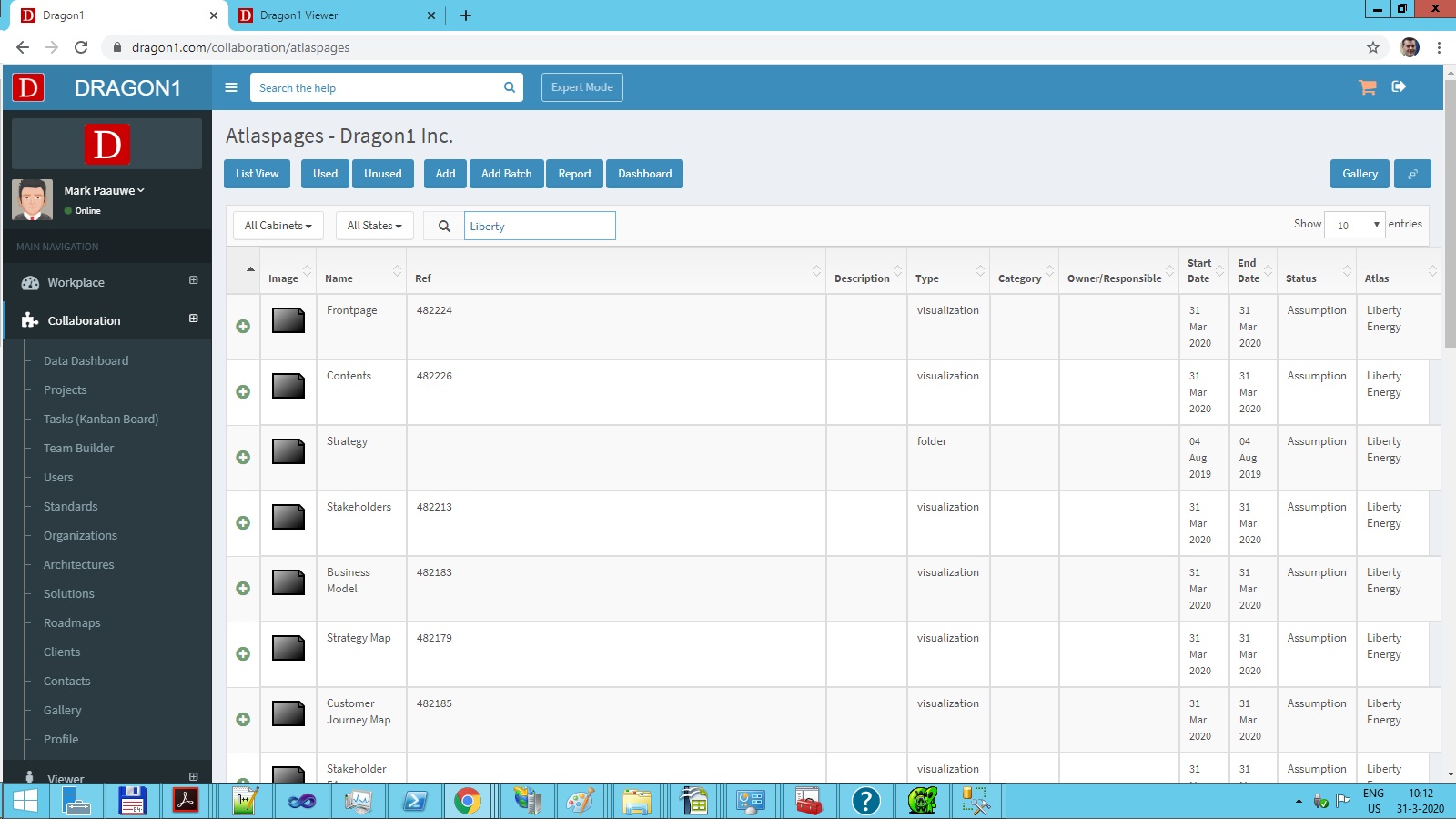
Task: Click the search magnifier in help box
Action: 510,87
